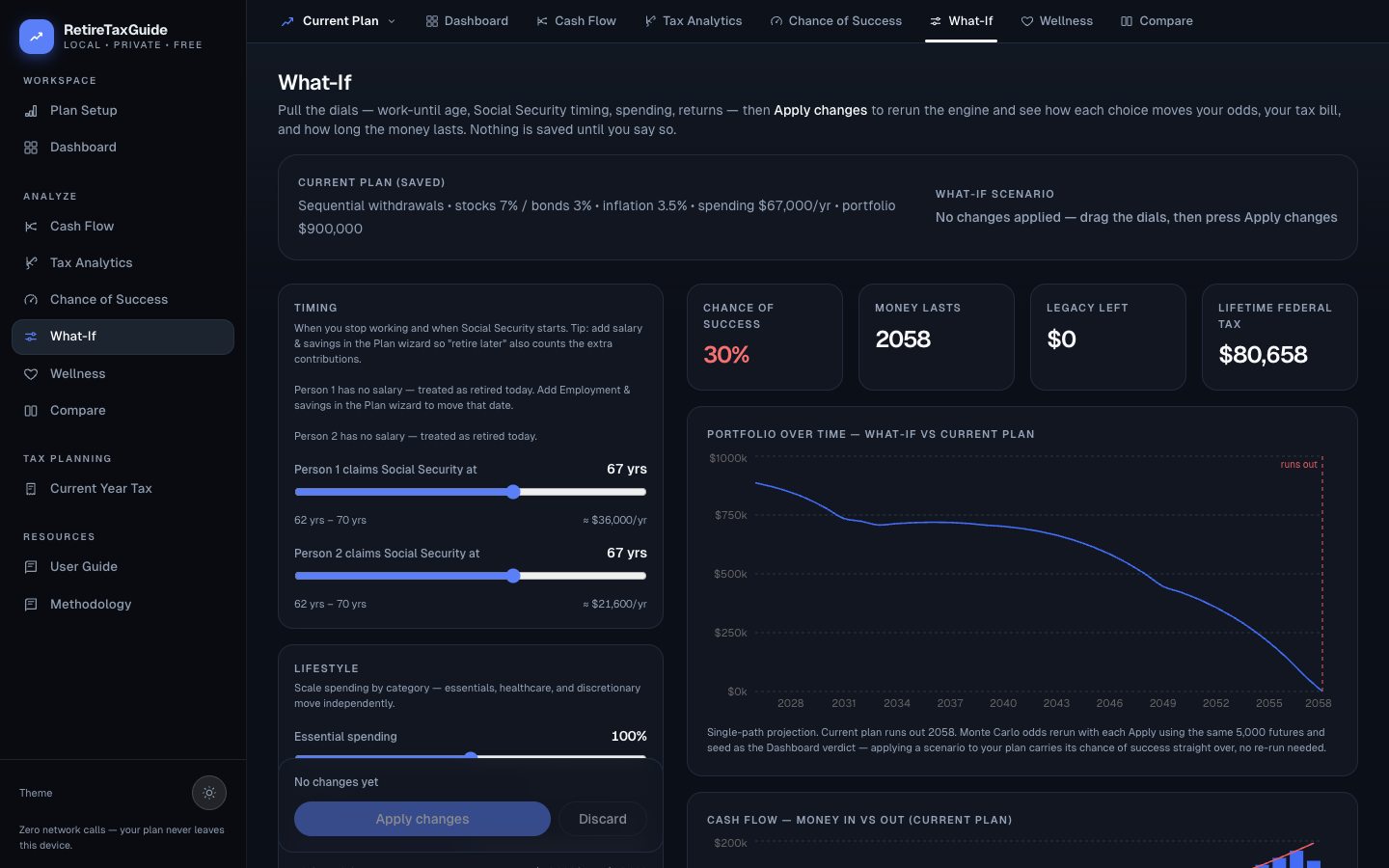Click the 'Zero network calls' footer note
The image size is (1389, 868).
[122, 837]
